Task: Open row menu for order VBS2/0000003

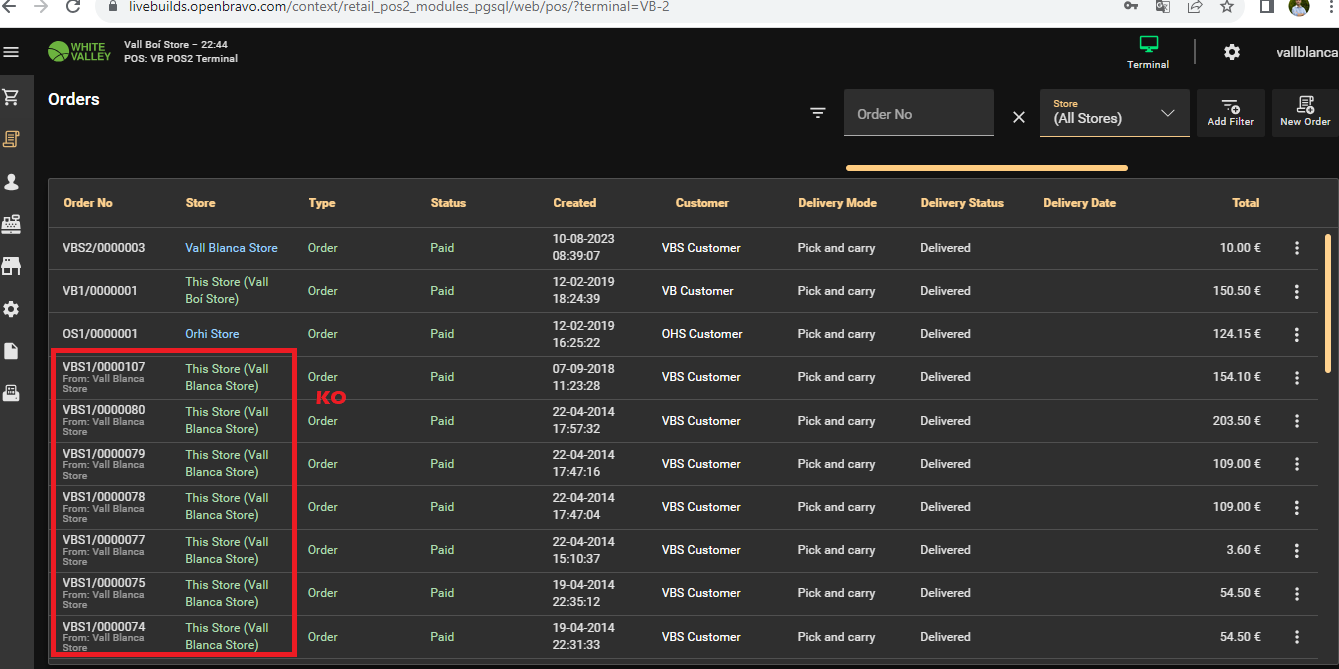Action: point(1297,248)
